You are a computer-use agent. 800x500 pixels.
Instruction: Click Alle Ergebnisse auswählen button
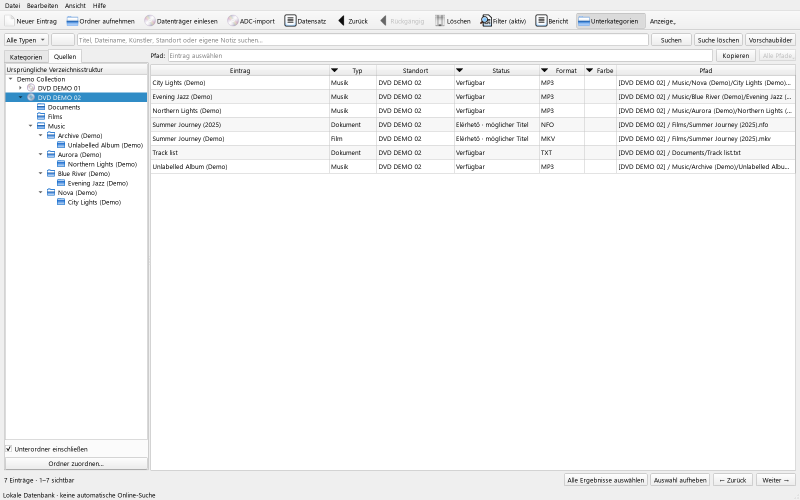point(606,480)
